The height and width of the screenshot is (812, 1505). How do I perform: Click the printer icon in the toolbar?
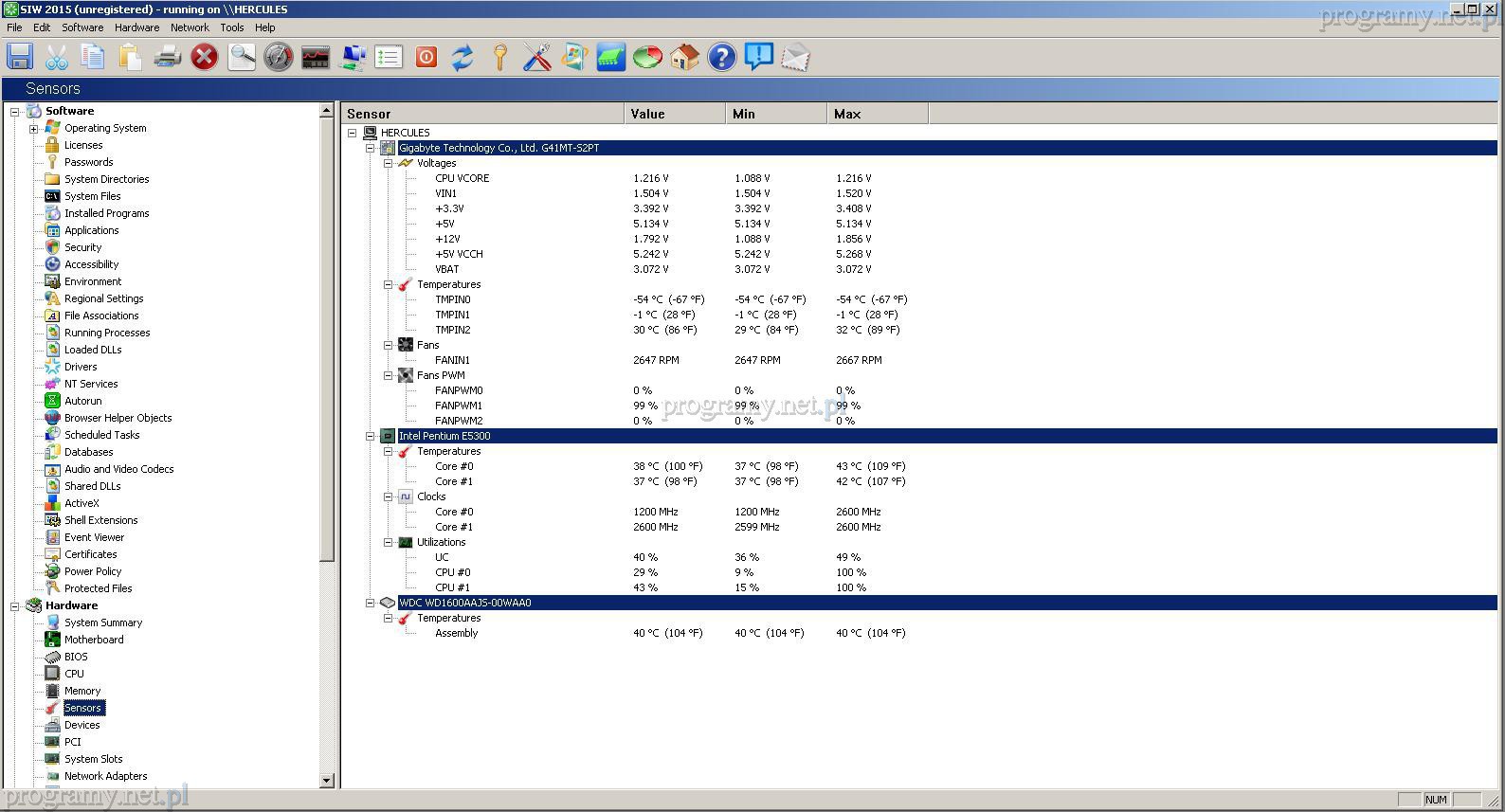tap(167, 58)
